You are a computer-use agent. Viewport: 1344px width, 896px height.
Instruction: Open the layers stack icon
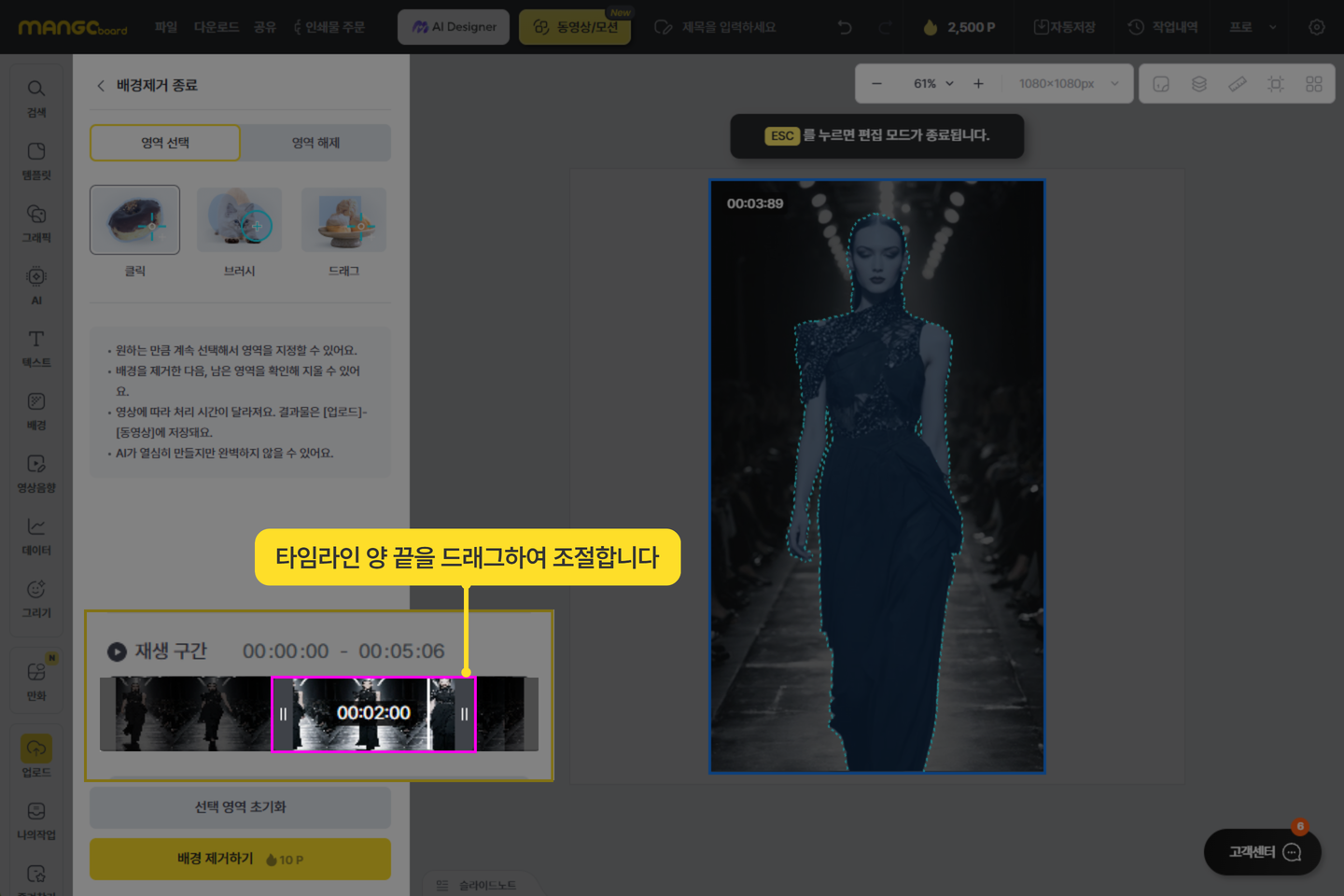pos(1199,84)
